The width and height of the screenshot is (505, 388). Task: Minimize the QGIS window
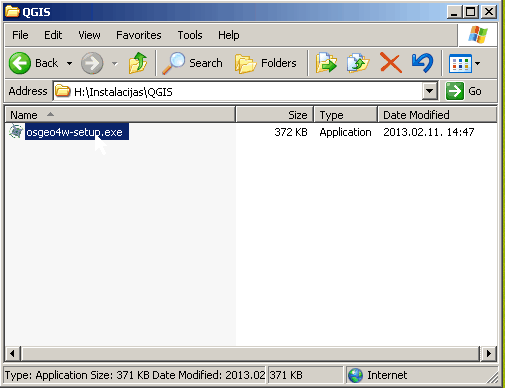click(x=454, y=12)
